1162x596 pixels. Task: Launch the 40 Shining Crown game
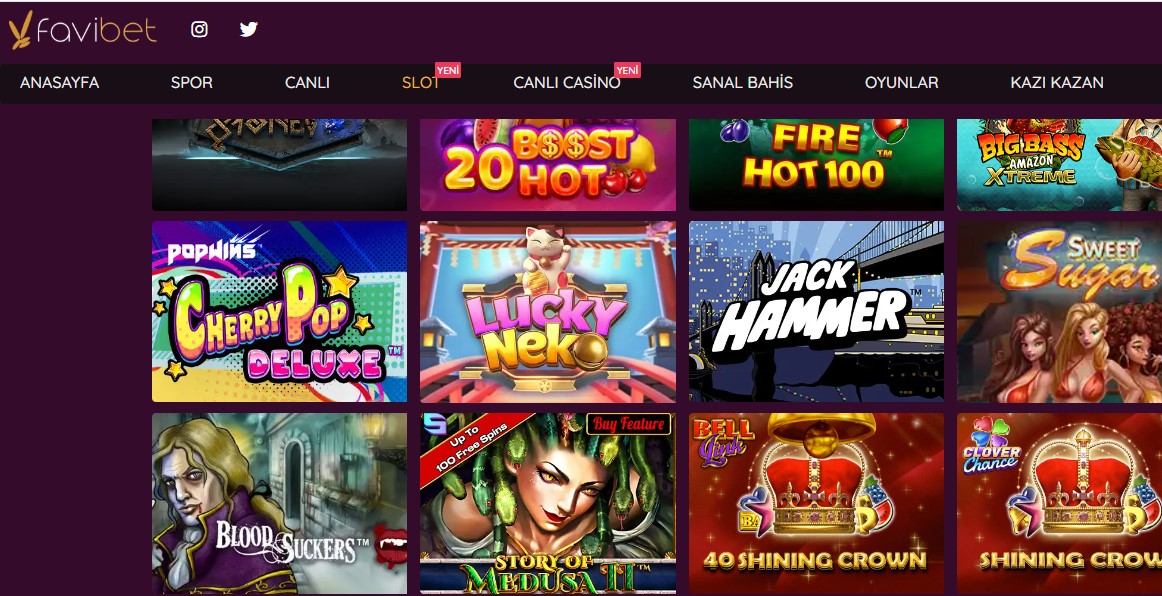[817, 503]
